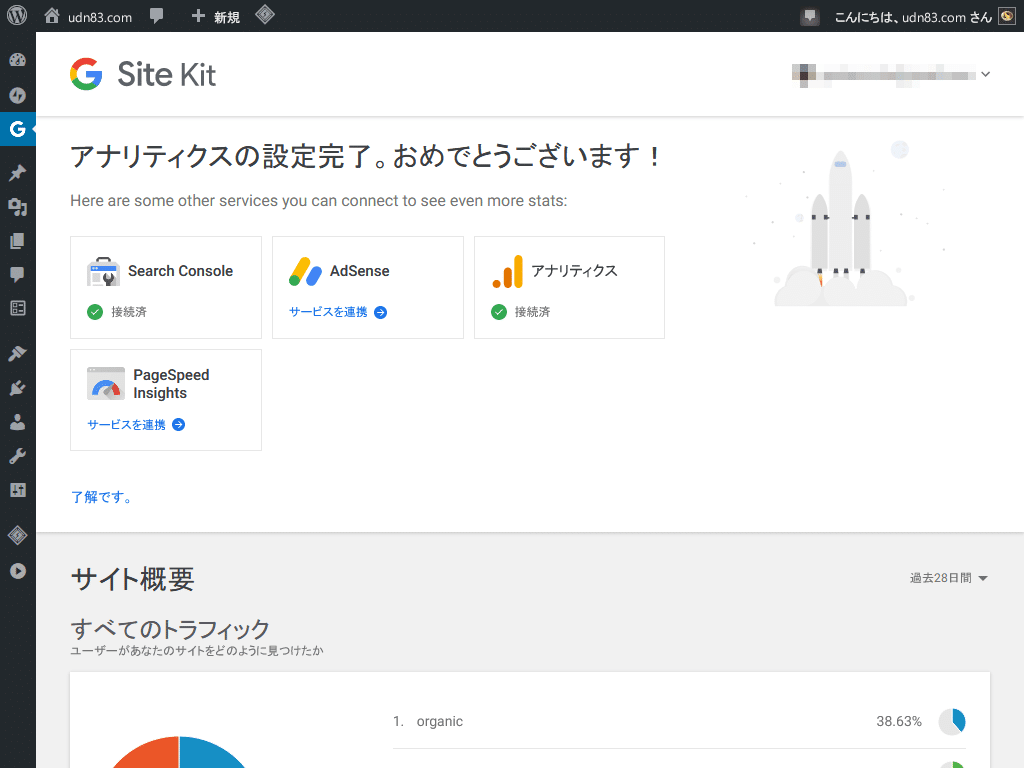The width and height of the screenshot is (1024, 768).
Task: Connect AdSense via サービスを連携 link
Action: pos(338,312)
